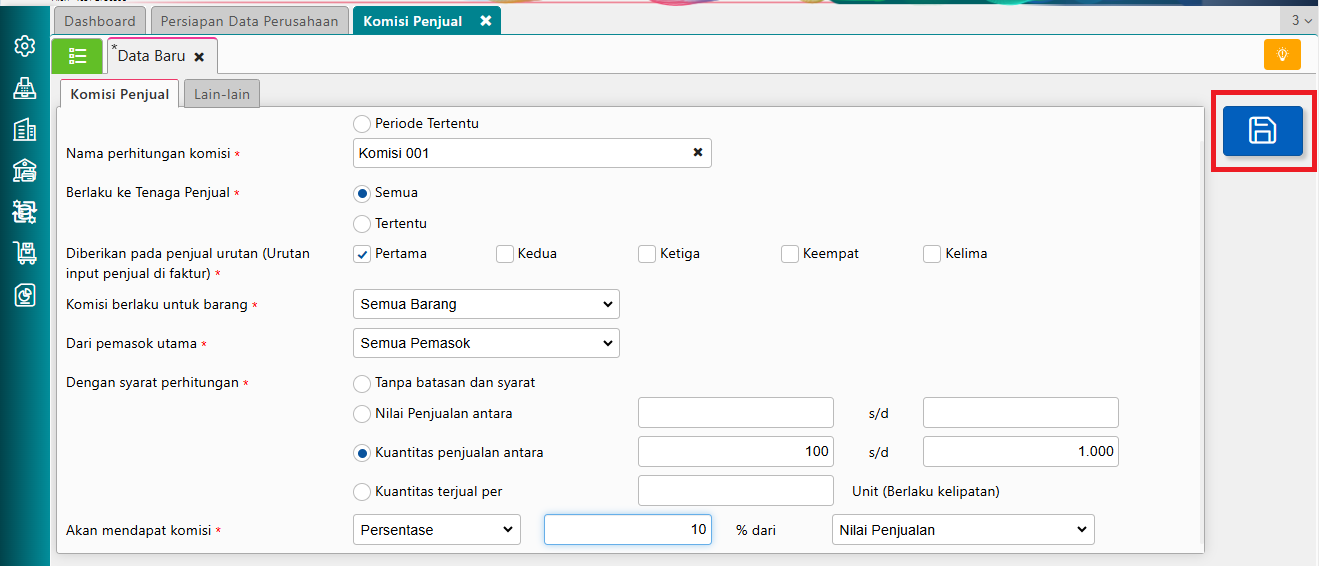Open the bank and cash sidebar icon

coord(25,171)
